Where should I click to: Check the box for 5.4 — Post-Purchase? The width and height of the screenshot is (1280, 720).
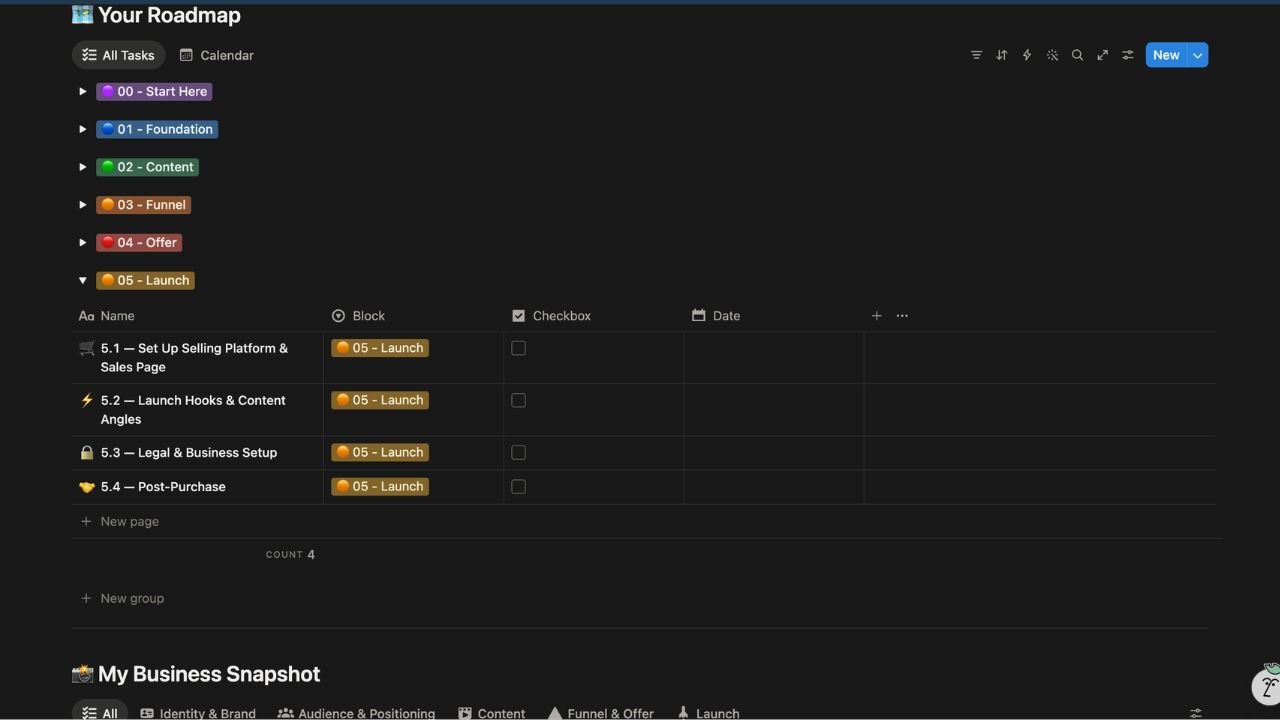coord(518,486)
